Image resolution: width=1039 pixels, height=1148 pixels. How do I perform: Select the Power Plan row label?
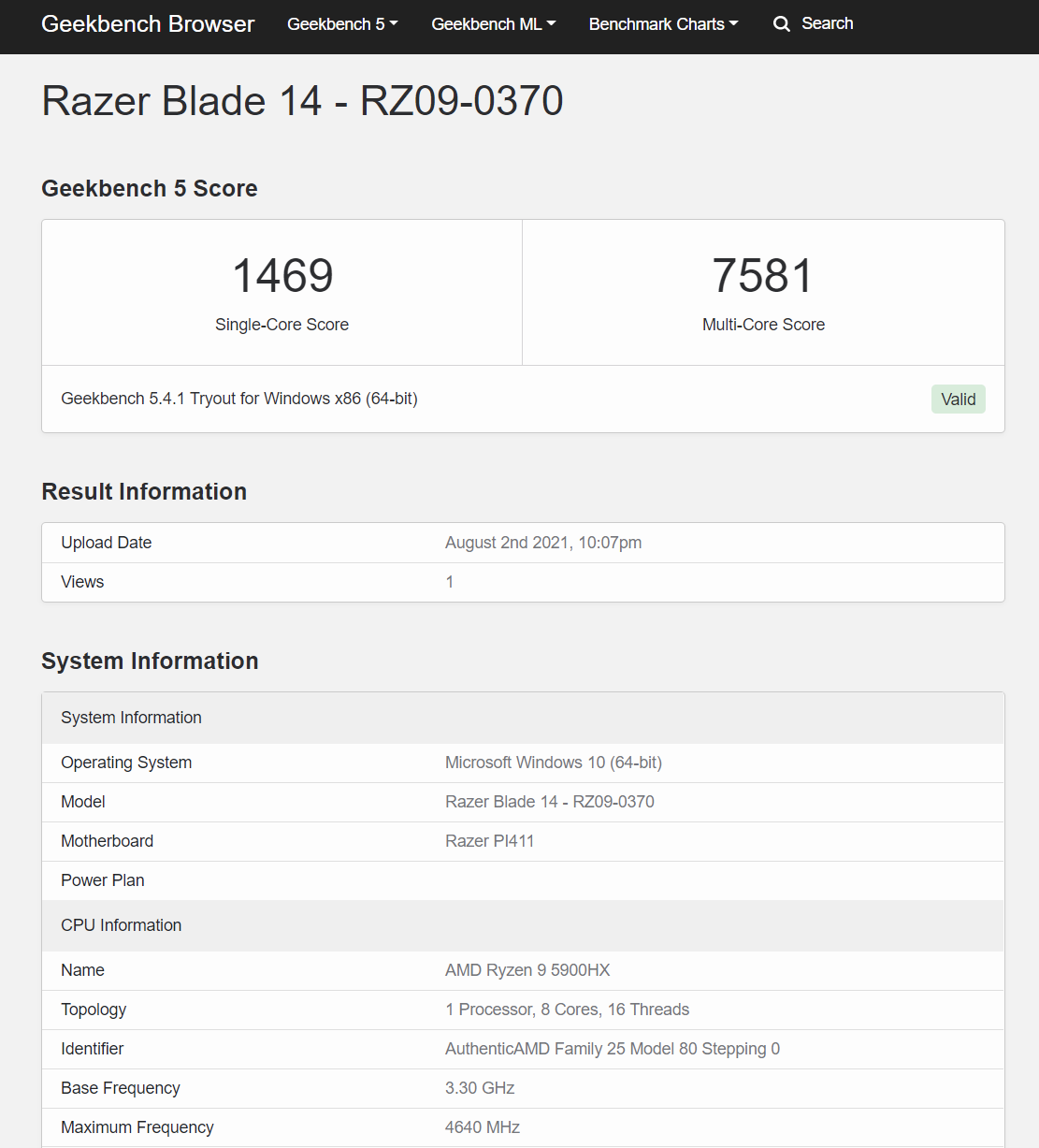103,880
